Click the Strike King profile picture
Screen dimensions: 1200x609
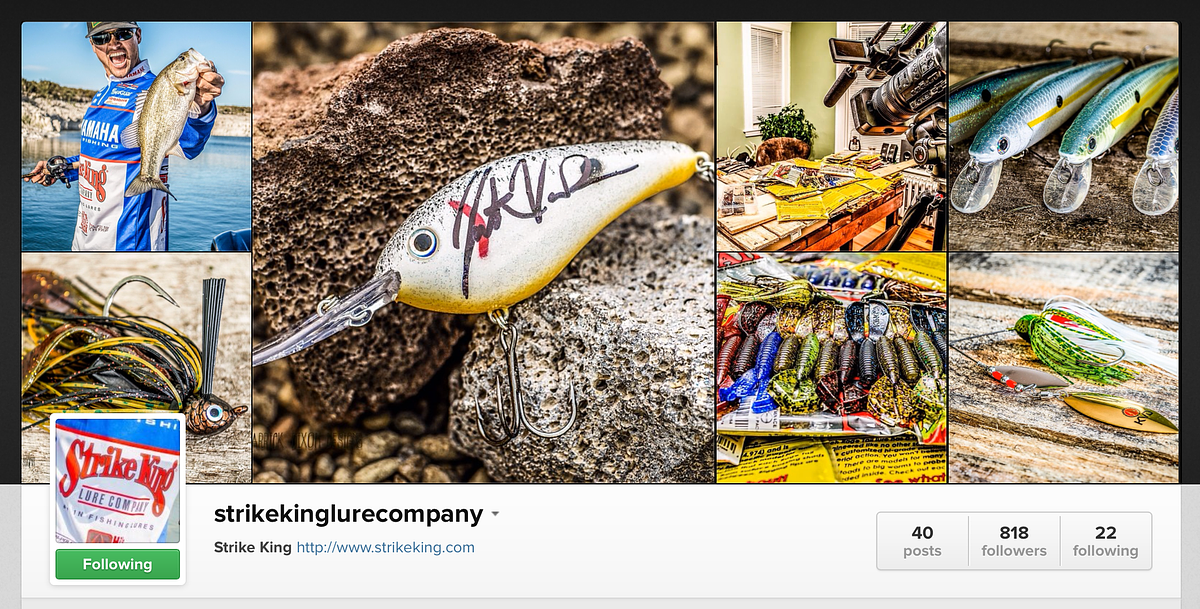tap(117, 481)
